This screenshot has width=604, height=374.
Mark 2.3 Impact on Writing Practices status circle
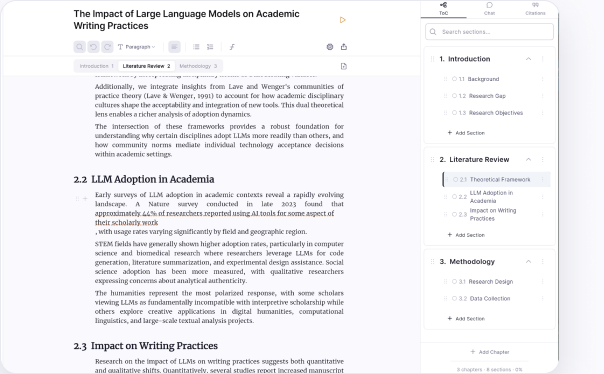click(x=455, y=215)
